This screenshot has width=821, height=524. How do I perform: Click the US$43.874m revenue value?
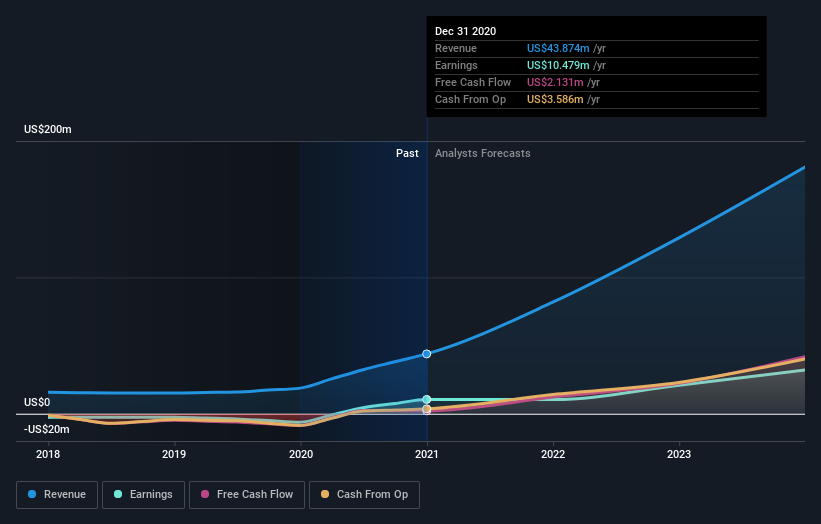coord(558,48)
